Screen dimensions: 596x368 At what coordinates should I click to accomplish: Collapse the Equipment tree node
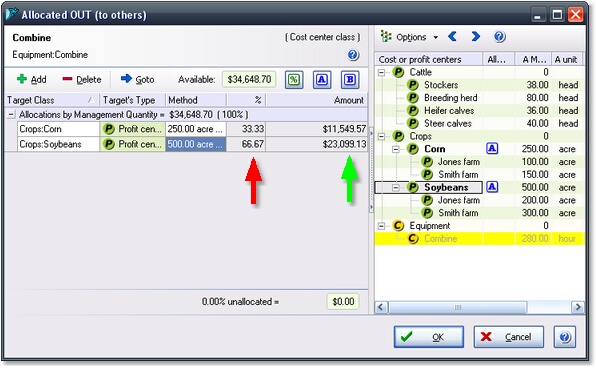tap(382, 226)
